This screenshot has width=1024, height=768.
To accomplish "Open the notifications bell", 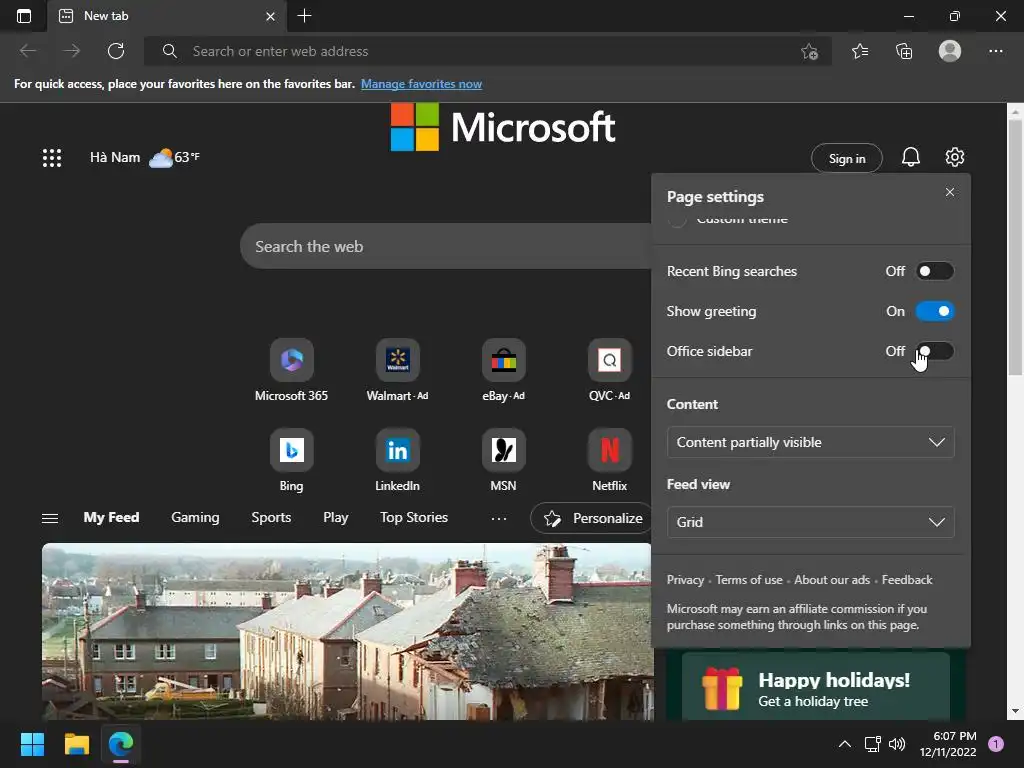I will [911, 157].
